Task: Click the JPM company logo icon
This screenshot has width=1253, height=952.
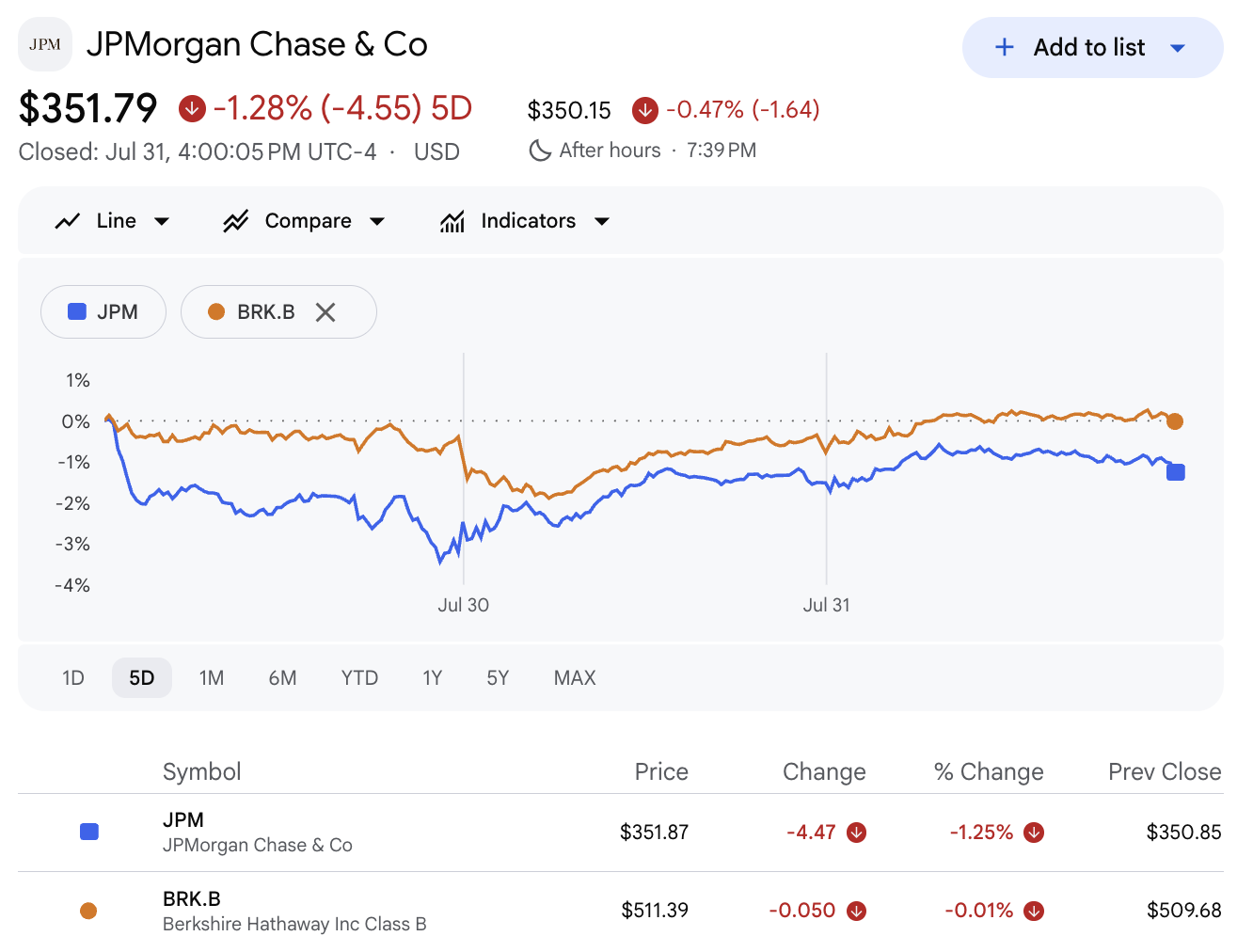Action: [x=45, y=44]
